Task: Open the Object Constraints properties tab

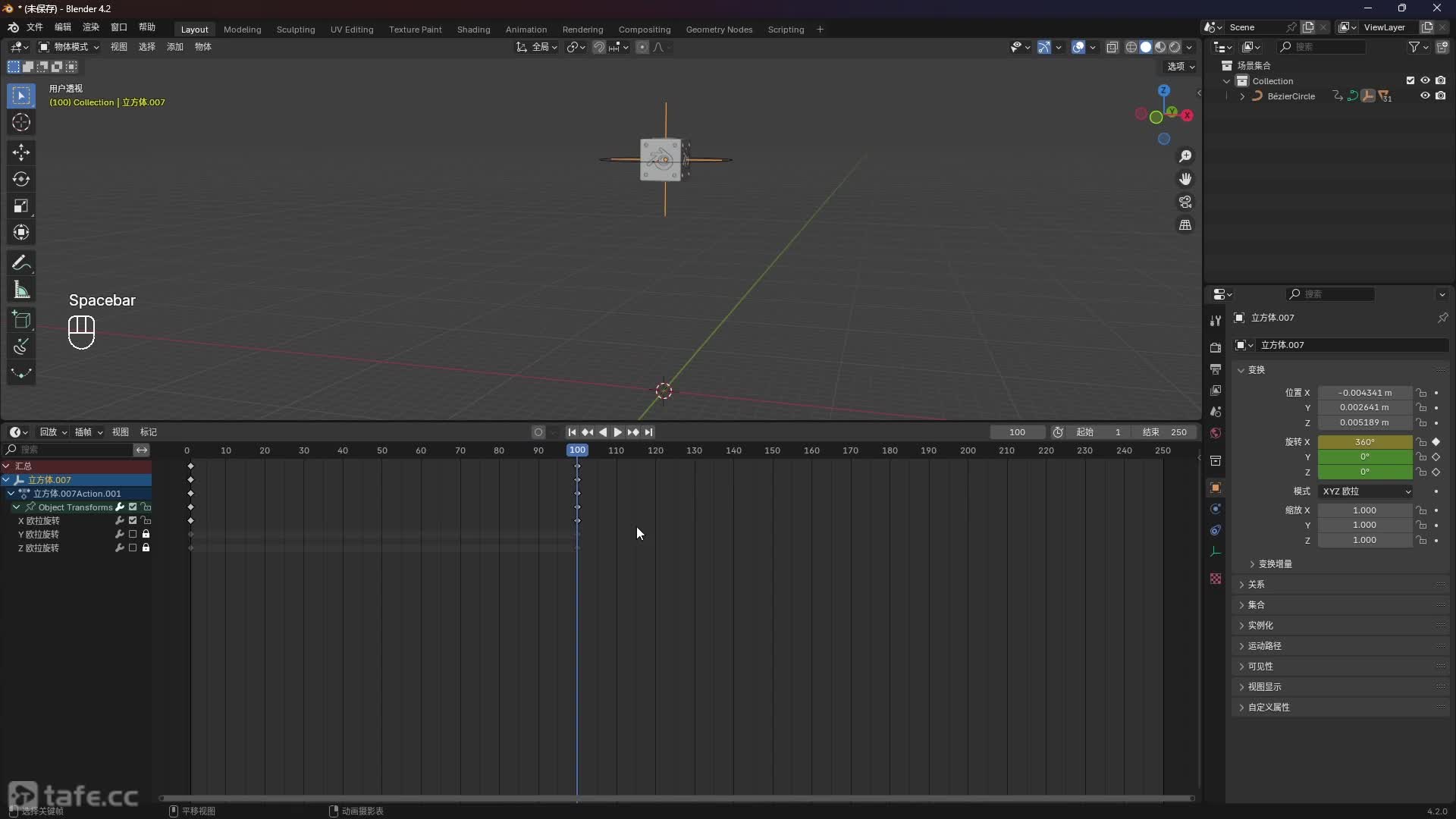Action: click(x=1216, y=530)
